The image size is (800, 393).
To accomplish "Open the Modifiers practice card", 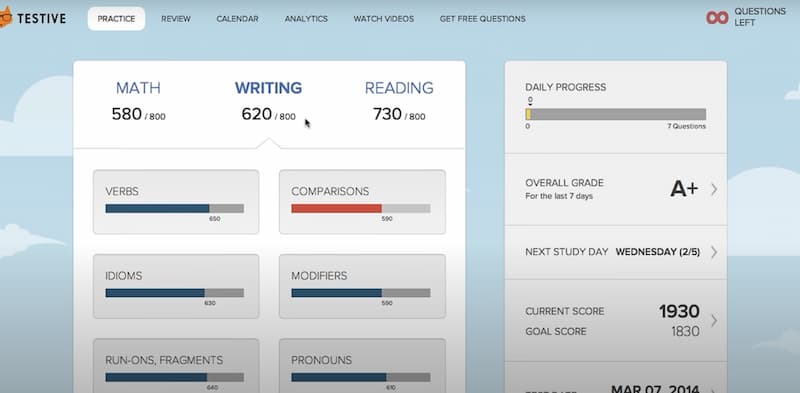I will click(362, 286).
